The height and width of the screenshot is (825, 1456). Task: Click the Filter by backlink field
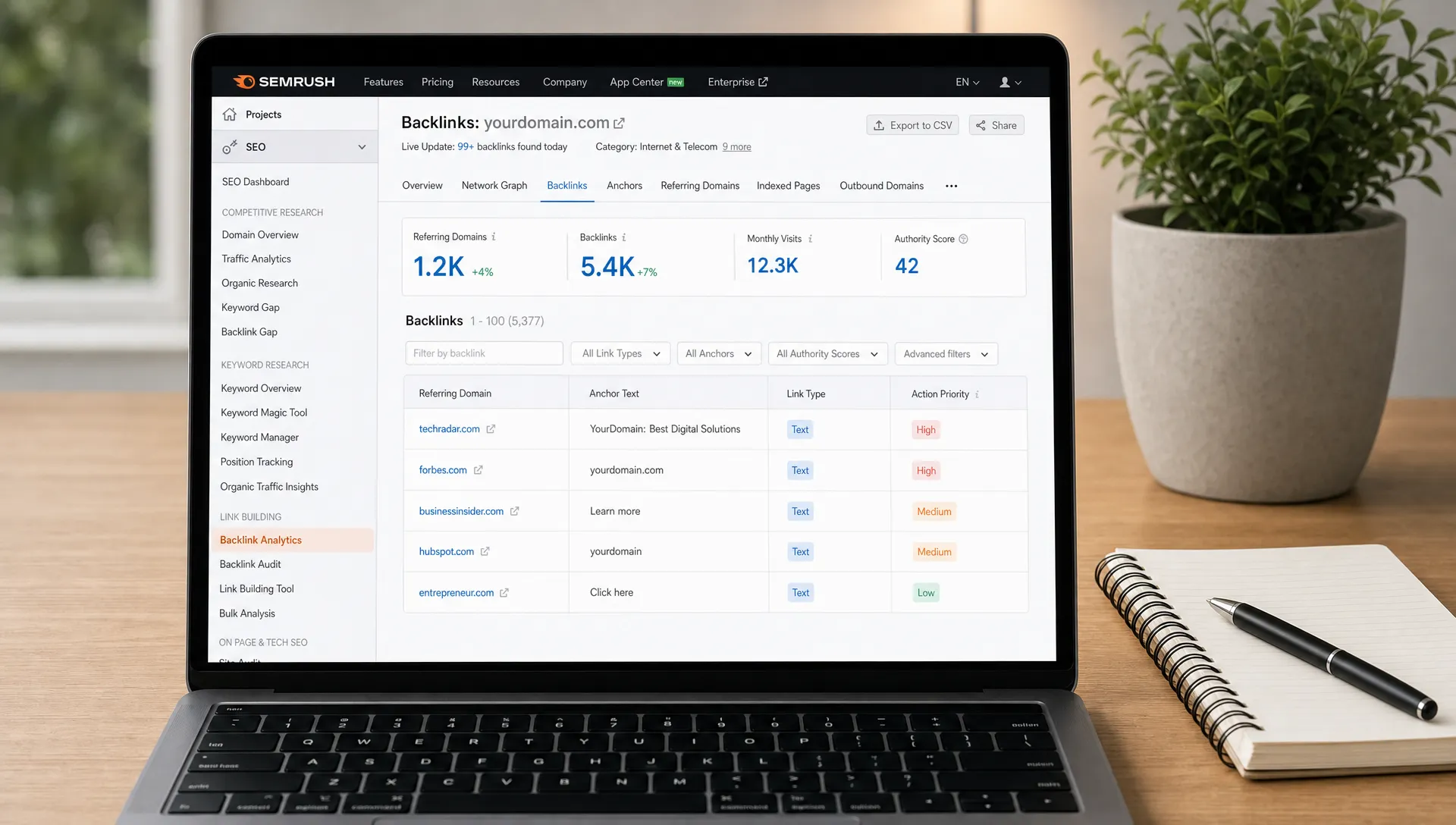pyautogui.click(x=484, y=353)
